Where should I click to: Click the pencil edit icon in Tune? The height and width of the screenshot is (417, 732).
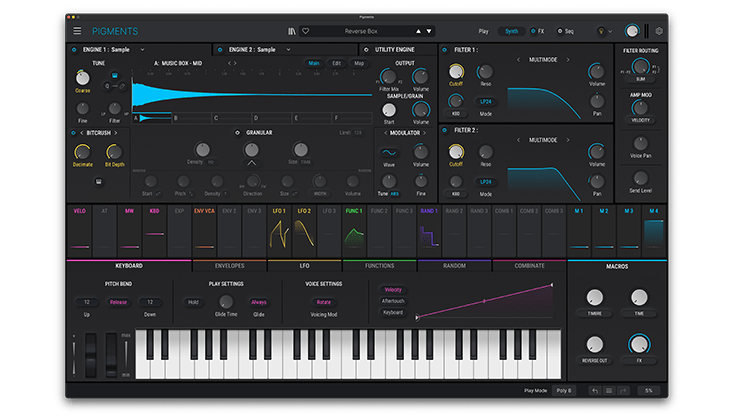[122, 86]
